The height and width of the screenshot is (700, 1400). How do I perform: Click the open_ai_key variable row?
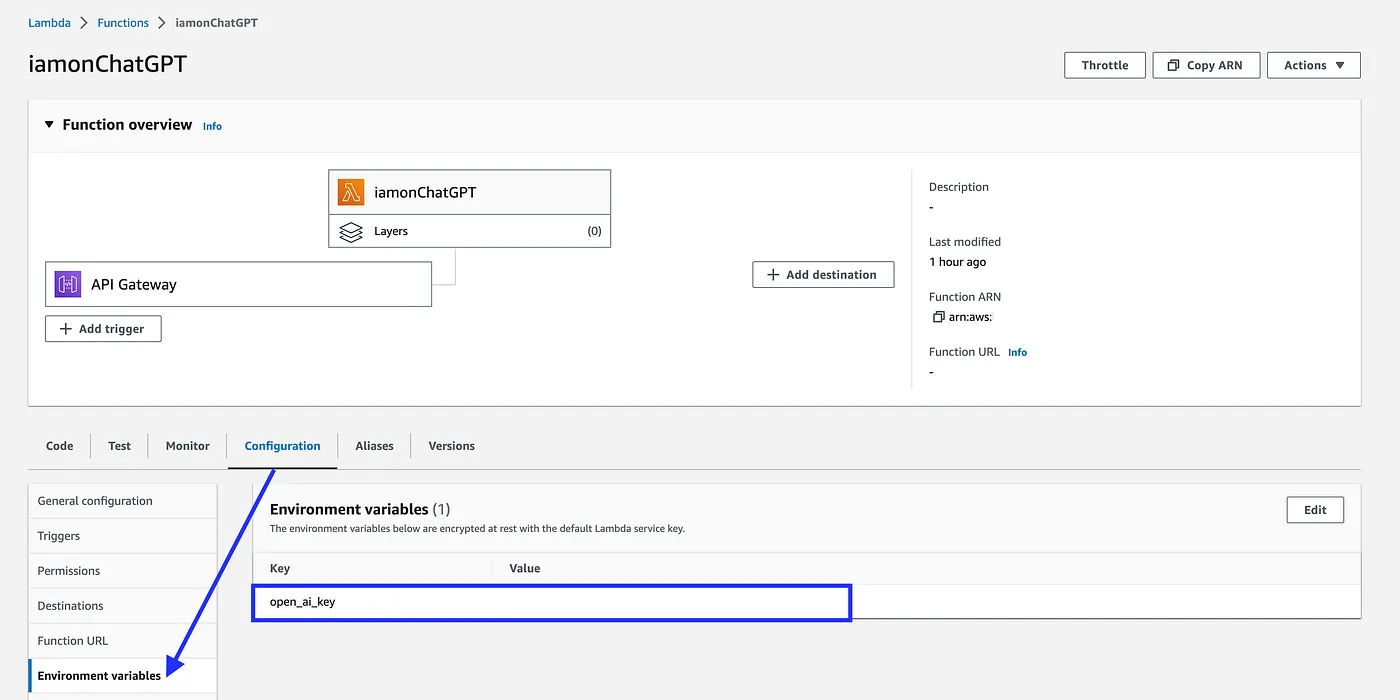806,602
